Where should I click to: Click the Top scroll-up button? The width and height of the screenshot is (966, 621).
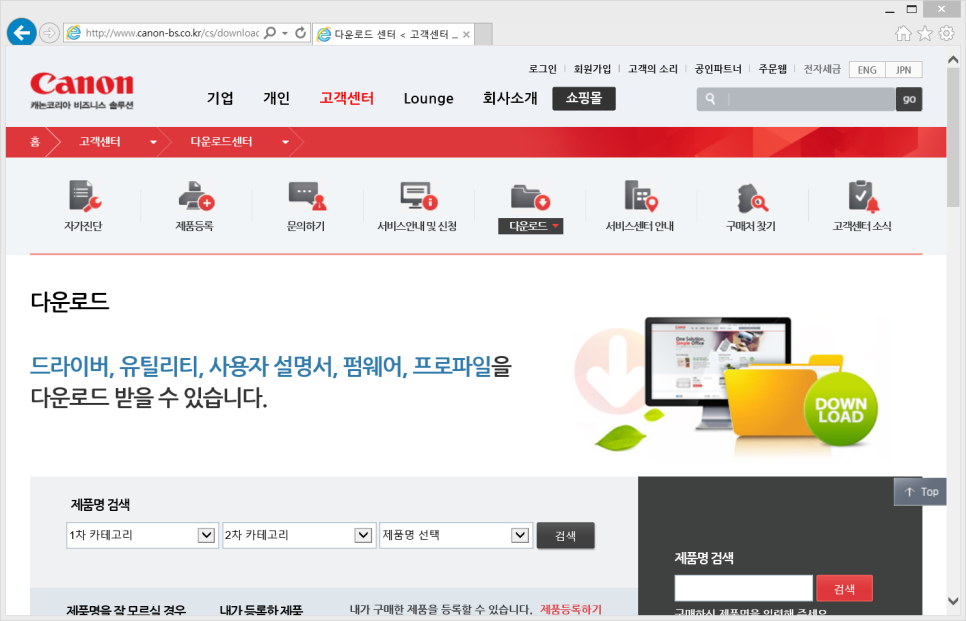[x=920, y=492]
